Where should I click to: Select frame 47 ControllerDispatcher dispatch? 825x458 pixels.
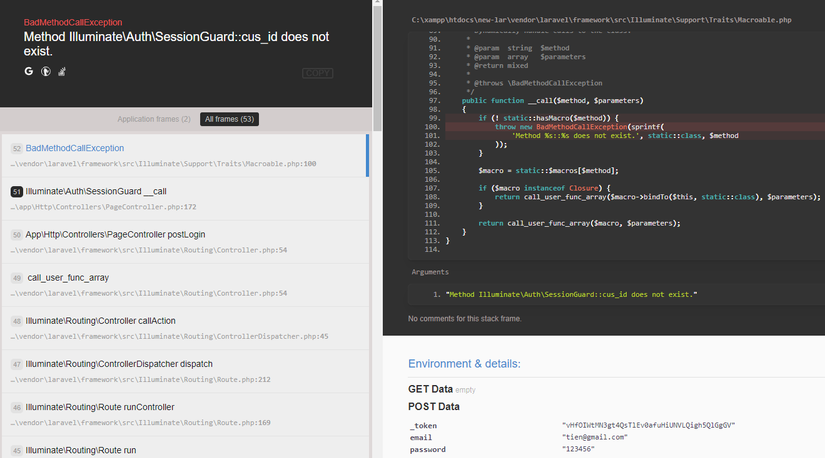coord(185,371)
